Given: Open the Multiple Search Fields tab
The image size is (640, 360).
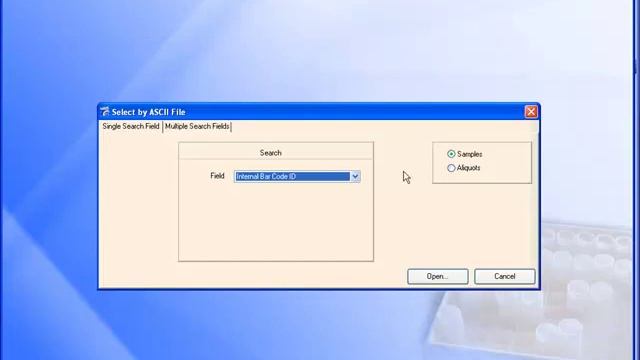Looking at the screenshot, I should point(197,127).
